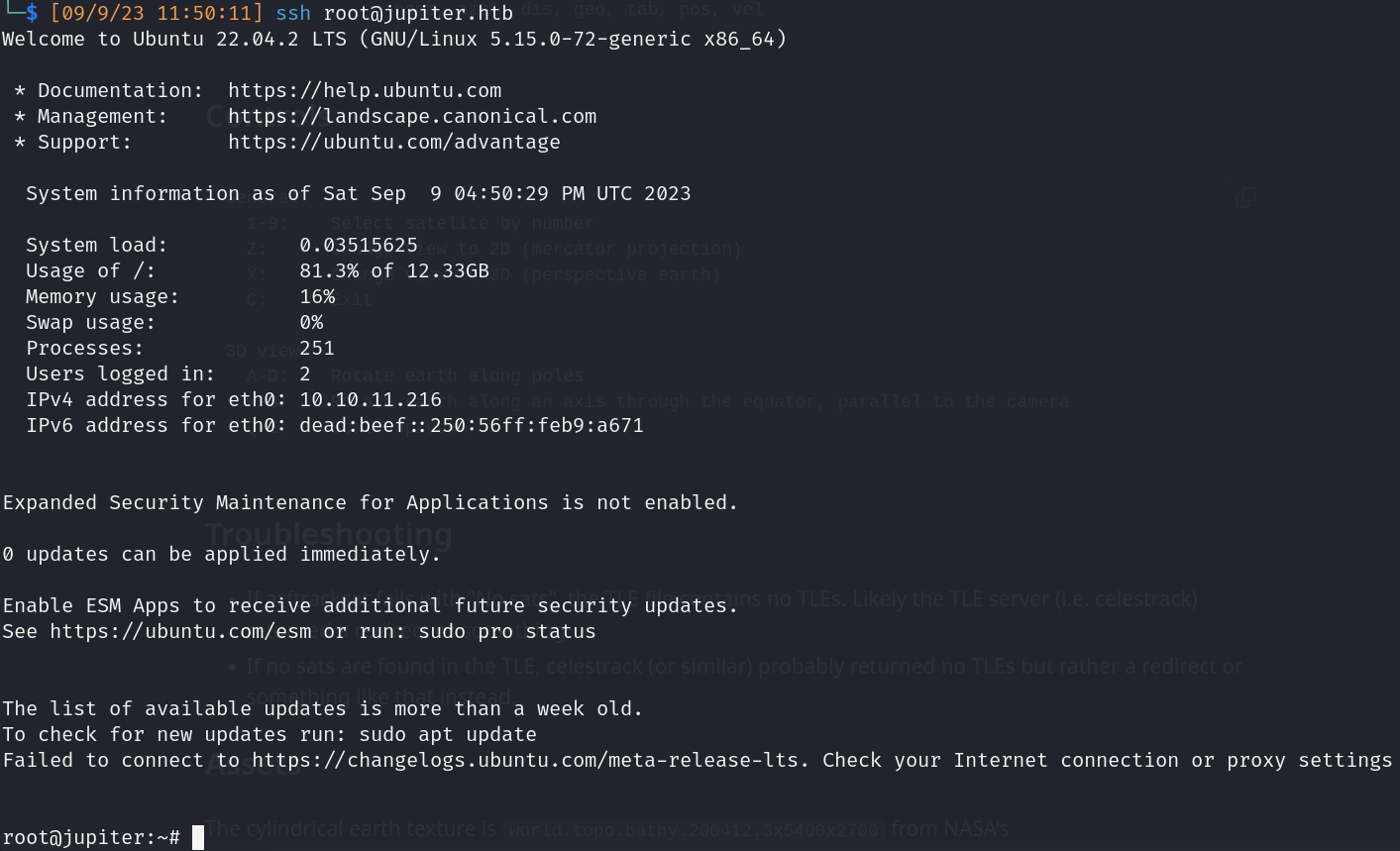Click the 09/9/23 11:50:11 timestamp
Screen dimensions: 1400x851
pyautogui.click(x=157, y=13)
